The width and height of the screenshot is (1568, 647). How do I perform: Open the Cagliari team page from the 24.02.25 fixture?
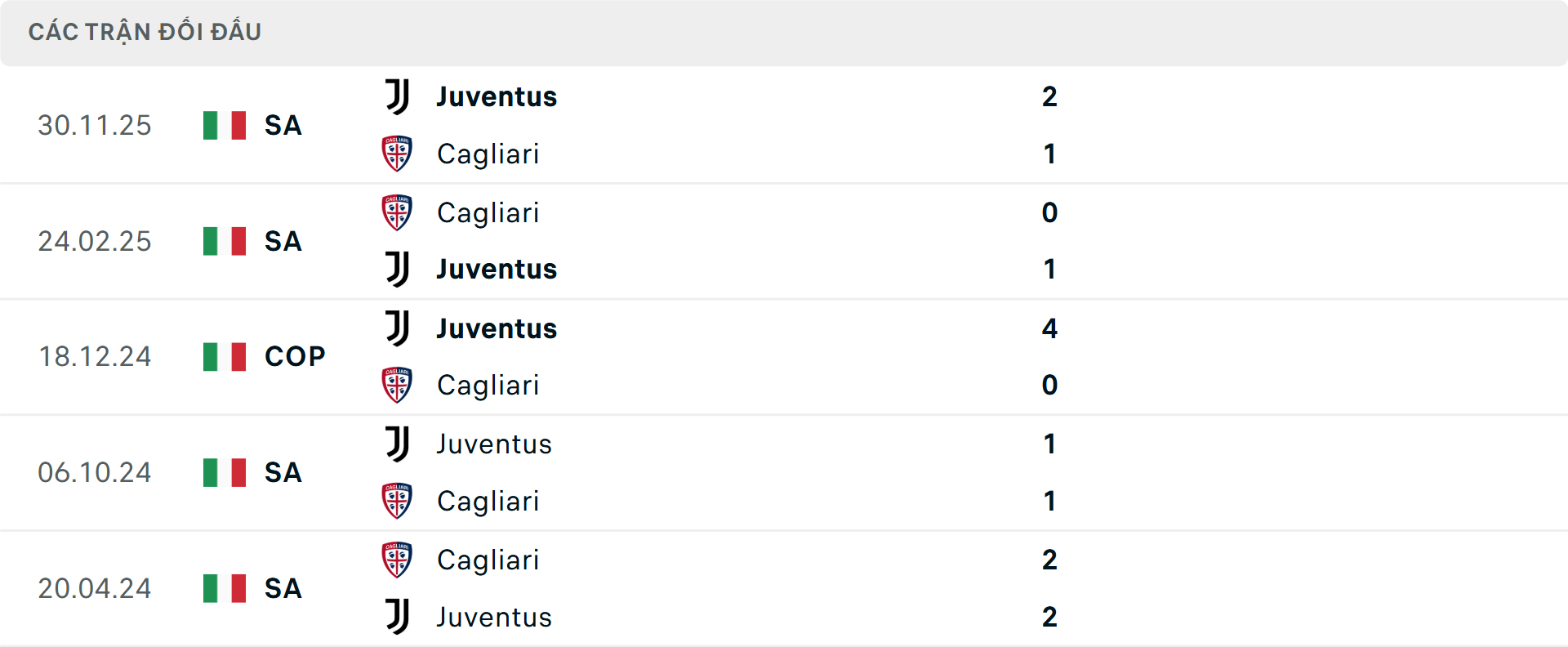pyautogui.click(x=488, y=212)
